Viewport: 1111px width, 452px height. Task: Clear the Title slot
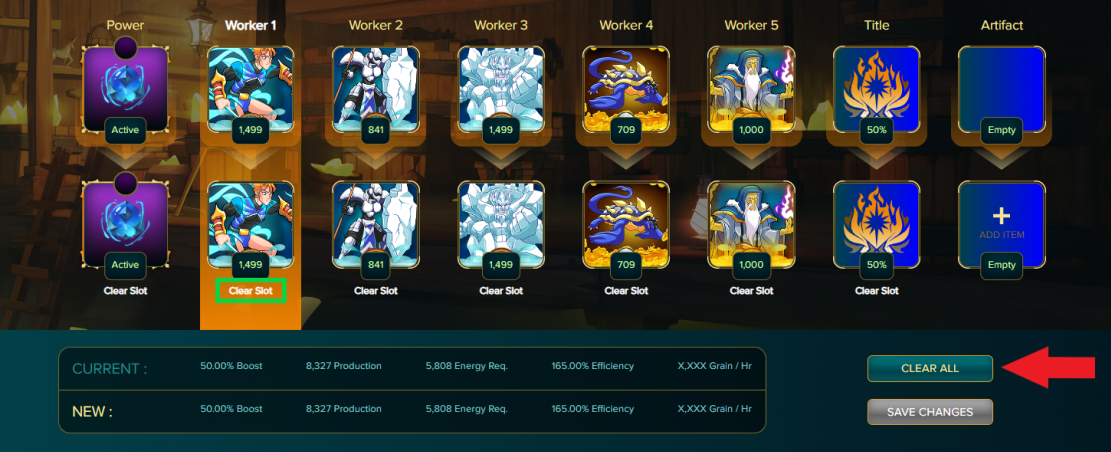tap(876, 290)
